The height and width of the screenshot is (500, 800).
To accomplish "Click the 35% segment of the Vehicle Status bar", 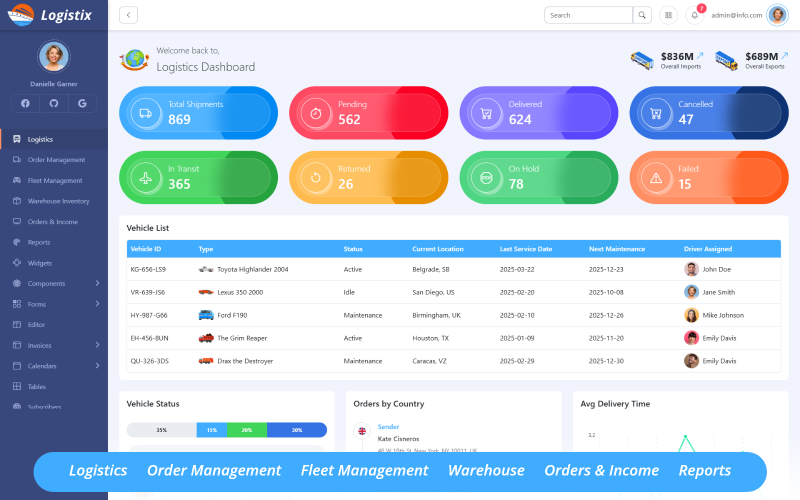I will coord(161,430).
